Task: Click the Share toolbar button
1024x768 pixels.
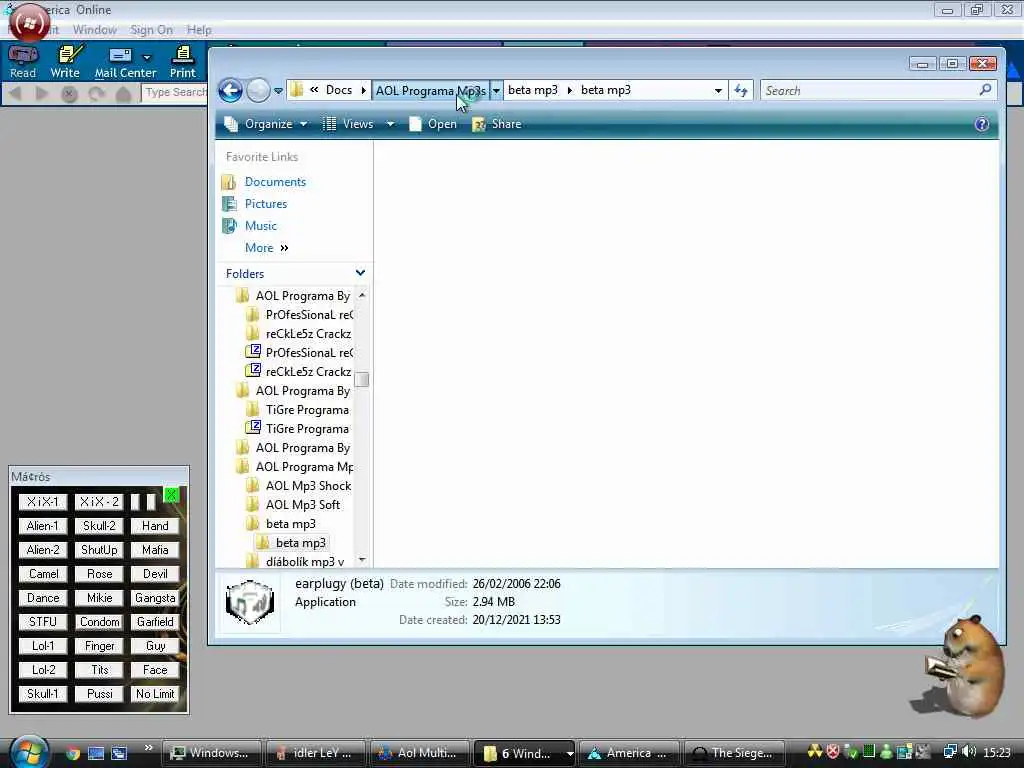Action: point(497,124)
